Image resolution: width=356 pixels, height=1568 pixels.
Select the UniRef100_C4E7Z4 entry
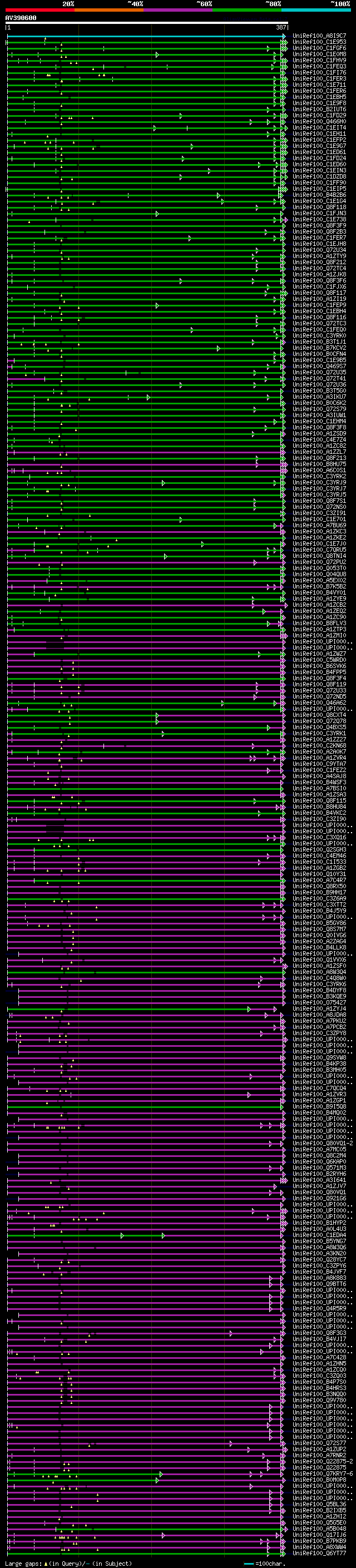pos(319,439)
